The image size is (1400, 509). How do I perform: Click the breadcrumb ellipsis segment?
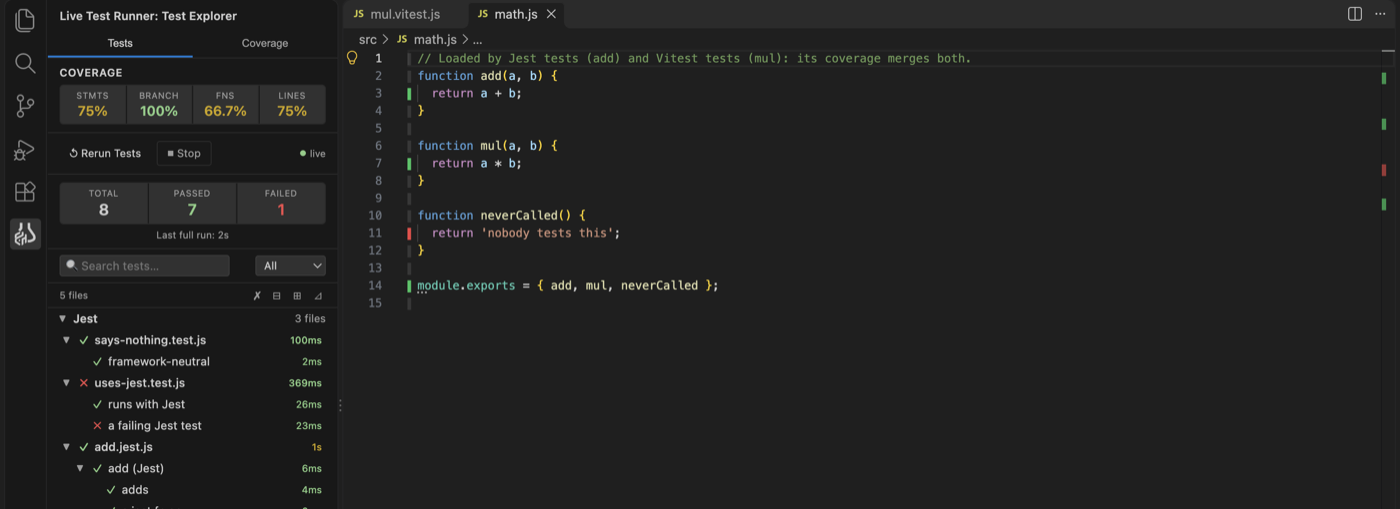[478, 39]
